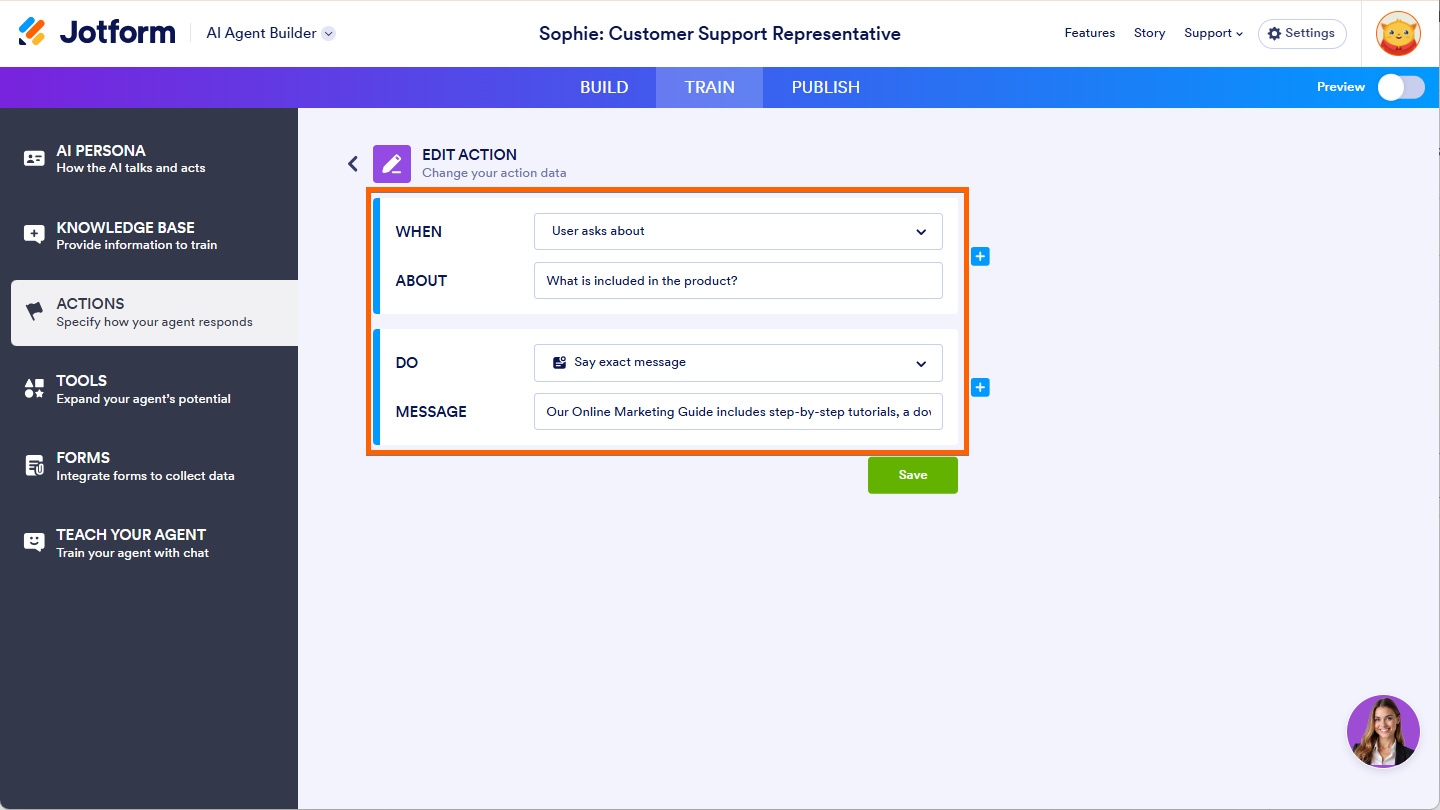
Task: Click the purple Edit Action pencil icon
Action: pos(392,164)
